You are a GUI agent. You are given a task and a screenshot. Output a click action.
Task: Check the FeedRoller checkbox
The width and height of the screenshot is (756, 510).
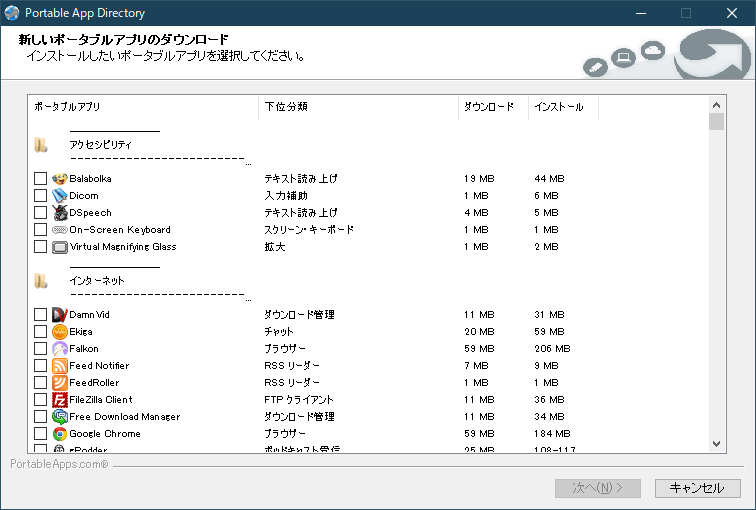pos(40,383)
